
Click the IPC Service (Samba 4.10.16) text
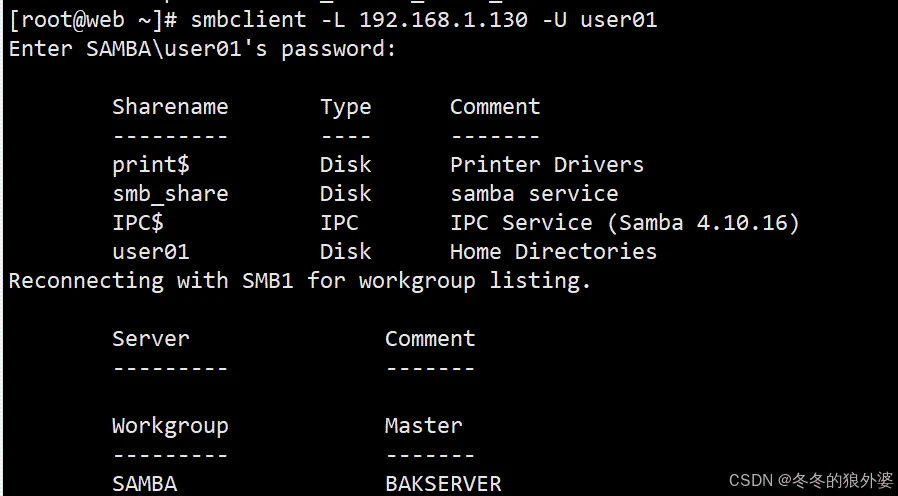point(625,223)
